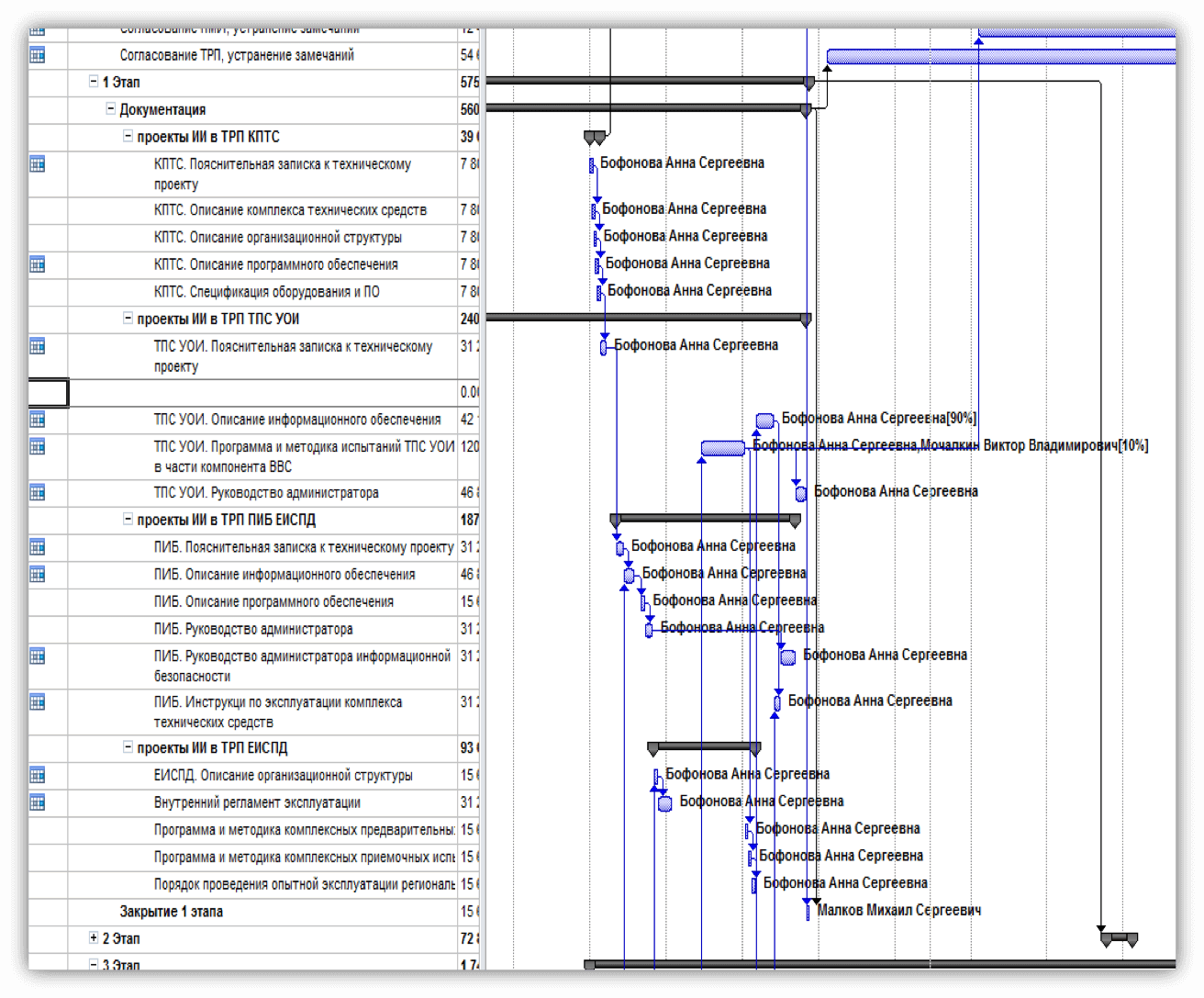Click indicator icon for ПИБ. Инструкци по эксплуатации

[37, 702]
